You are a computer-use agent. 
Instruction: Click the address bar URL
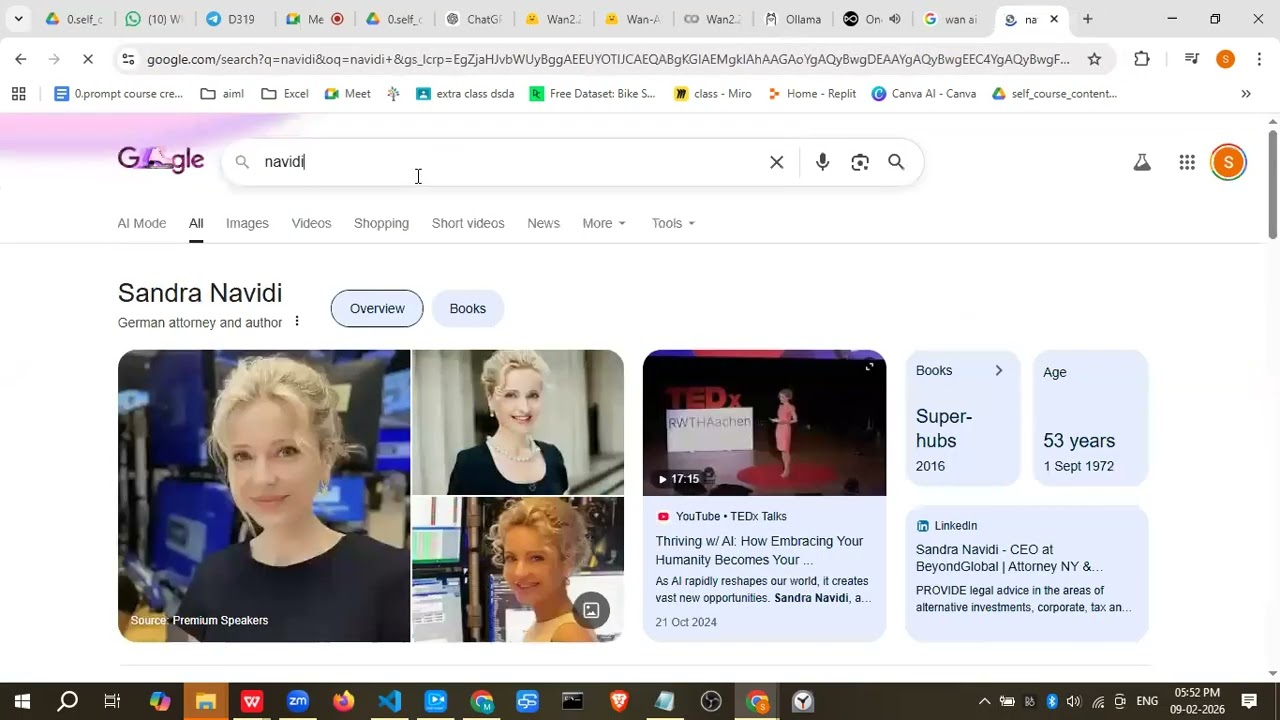(x=608, y=59)
